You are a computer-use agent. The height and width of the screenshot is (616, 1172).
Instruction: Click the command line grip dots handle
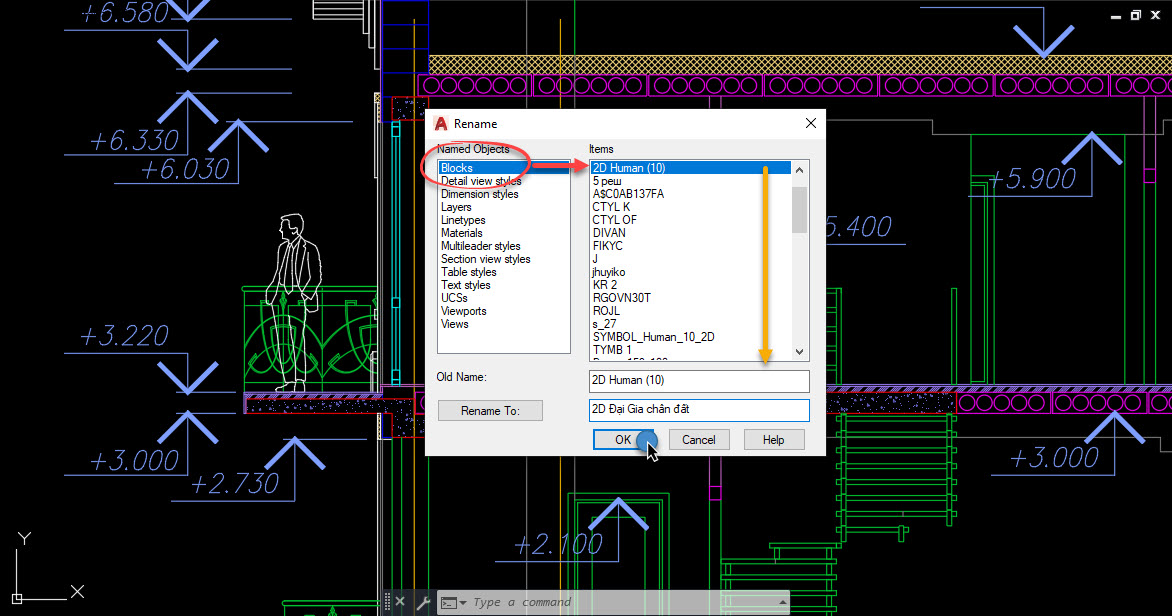[387, 601]
